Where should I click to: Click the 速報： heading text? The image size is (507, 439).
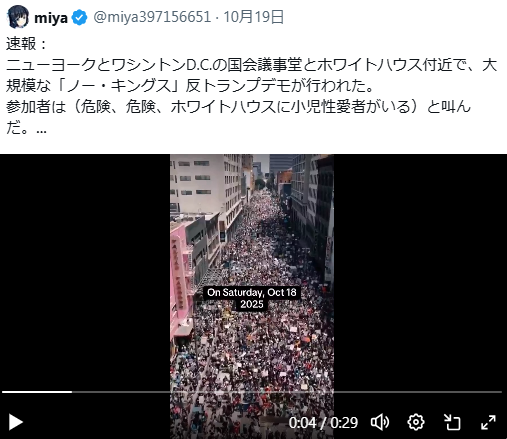click(26, 44)
